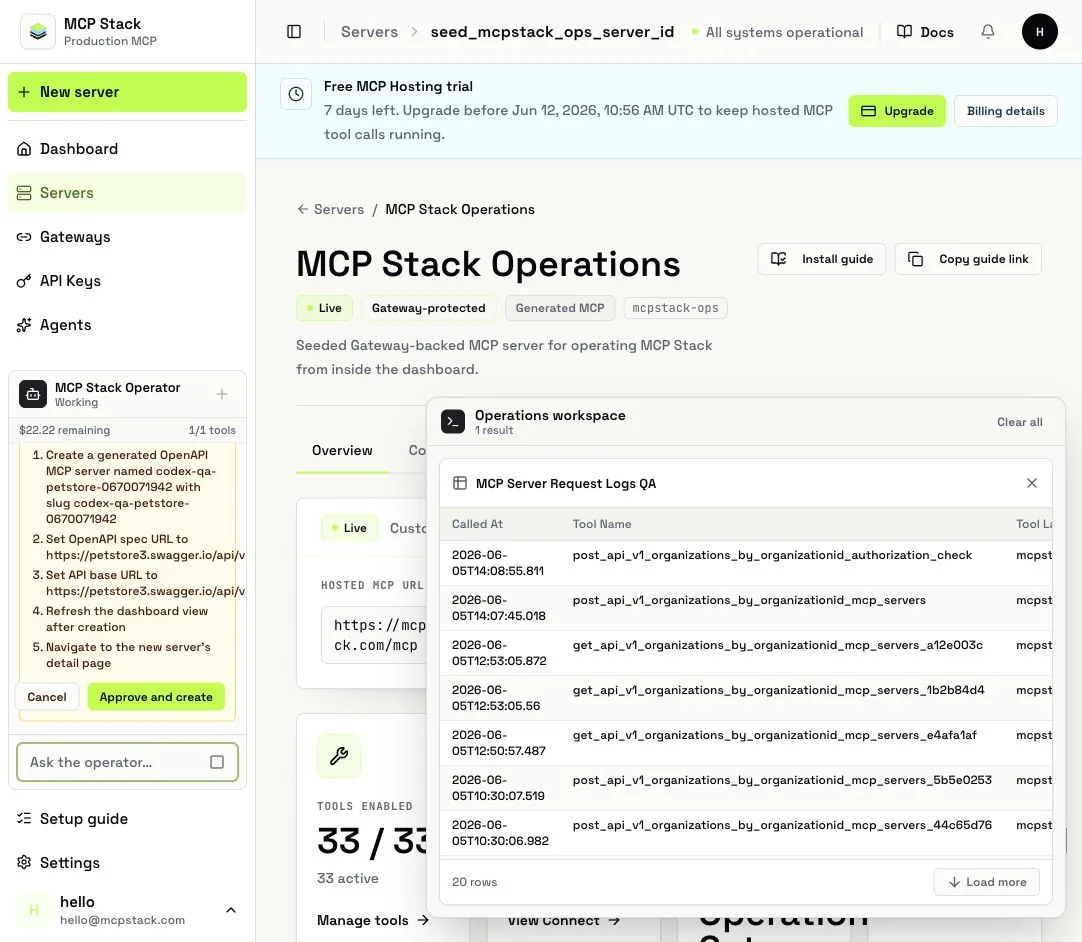Viewport: 1082px width, 942px height.
Task: Click the stop square in operator input
Action: tap(217, 762)
